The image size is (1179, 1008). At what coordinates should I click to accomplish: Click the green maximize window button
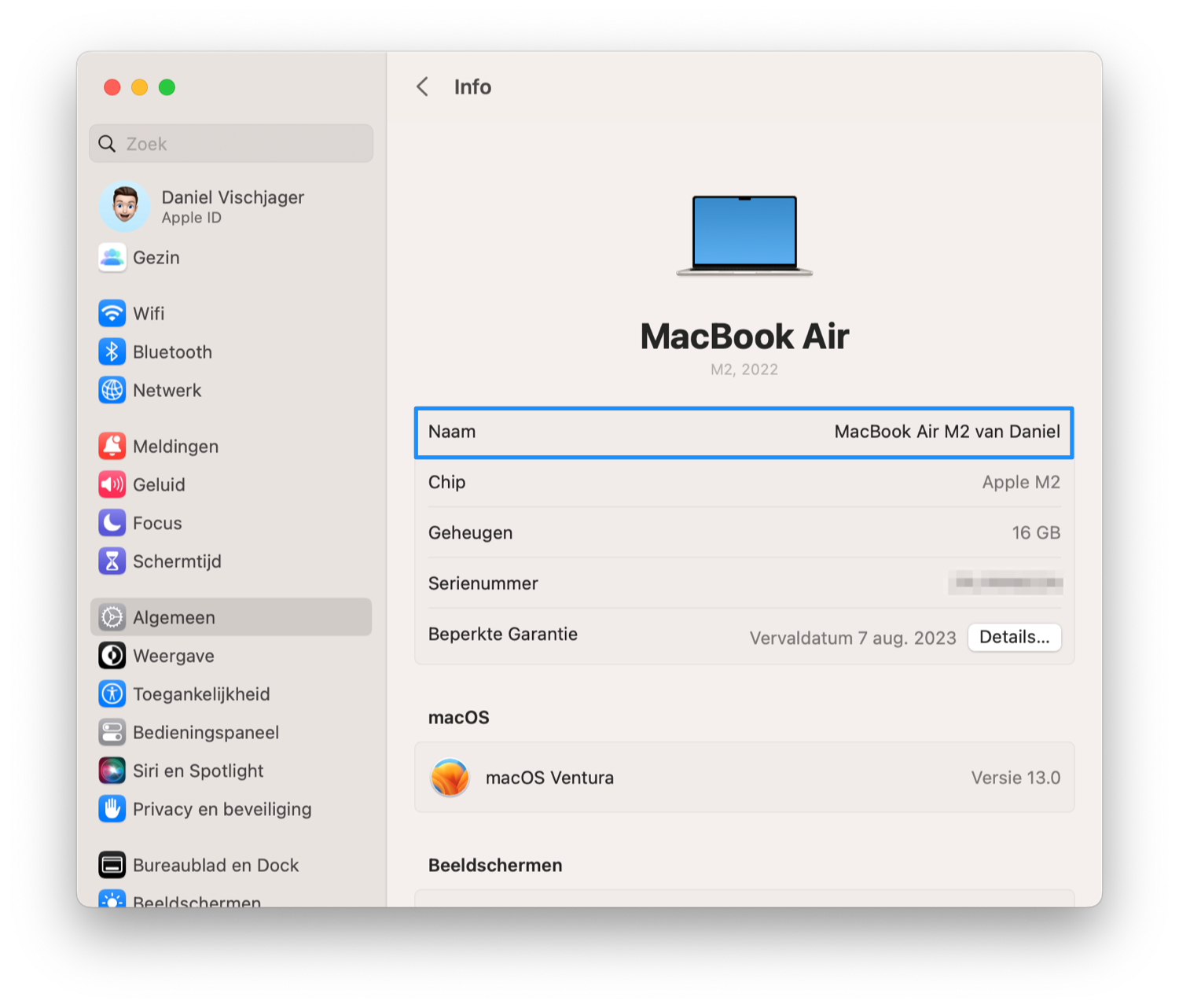tap(167, 87)
